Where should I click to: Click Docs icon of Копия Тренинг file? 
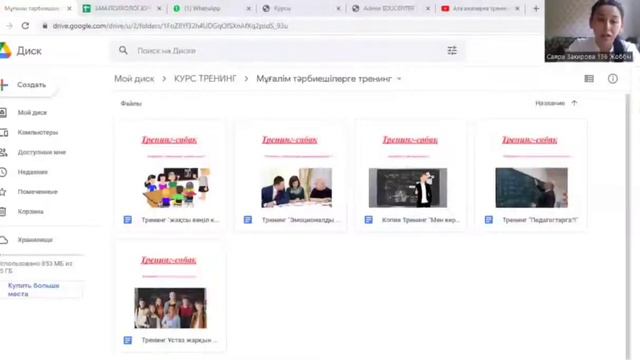tap(369, 220)
